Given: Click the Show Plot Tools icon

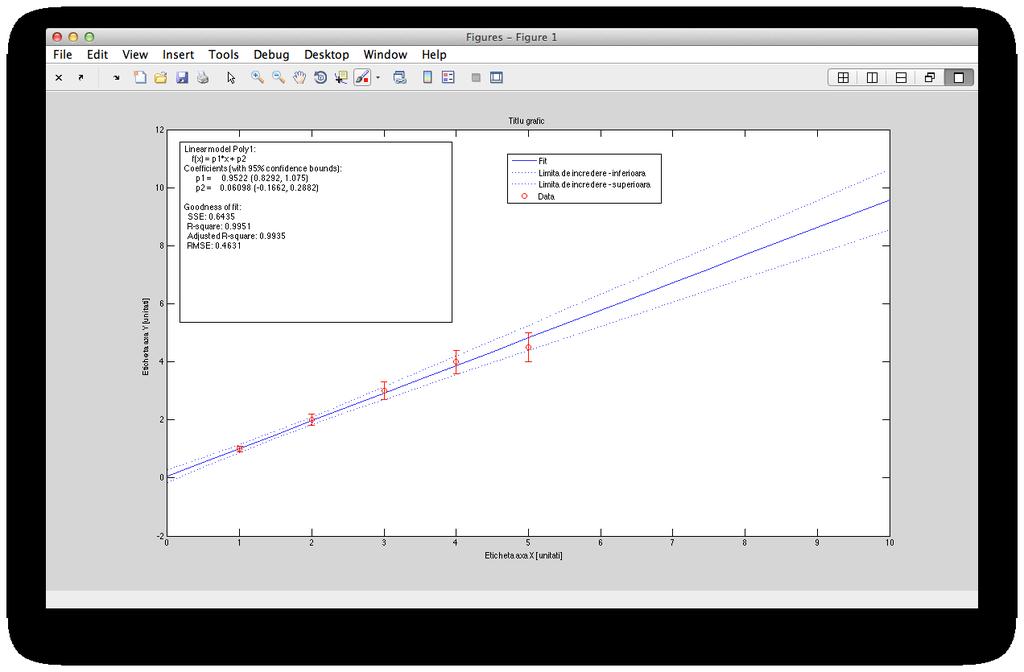Looking at the screenshot, I should (x=496, y=78).
